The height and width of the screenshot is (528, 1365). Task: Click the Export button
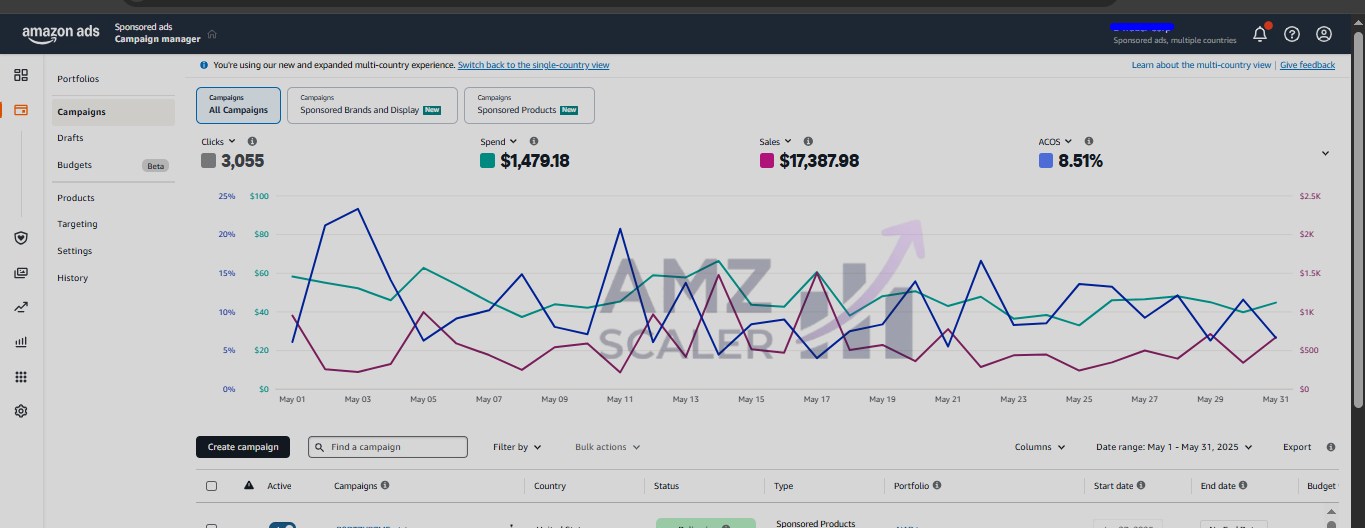(1297, 447)
